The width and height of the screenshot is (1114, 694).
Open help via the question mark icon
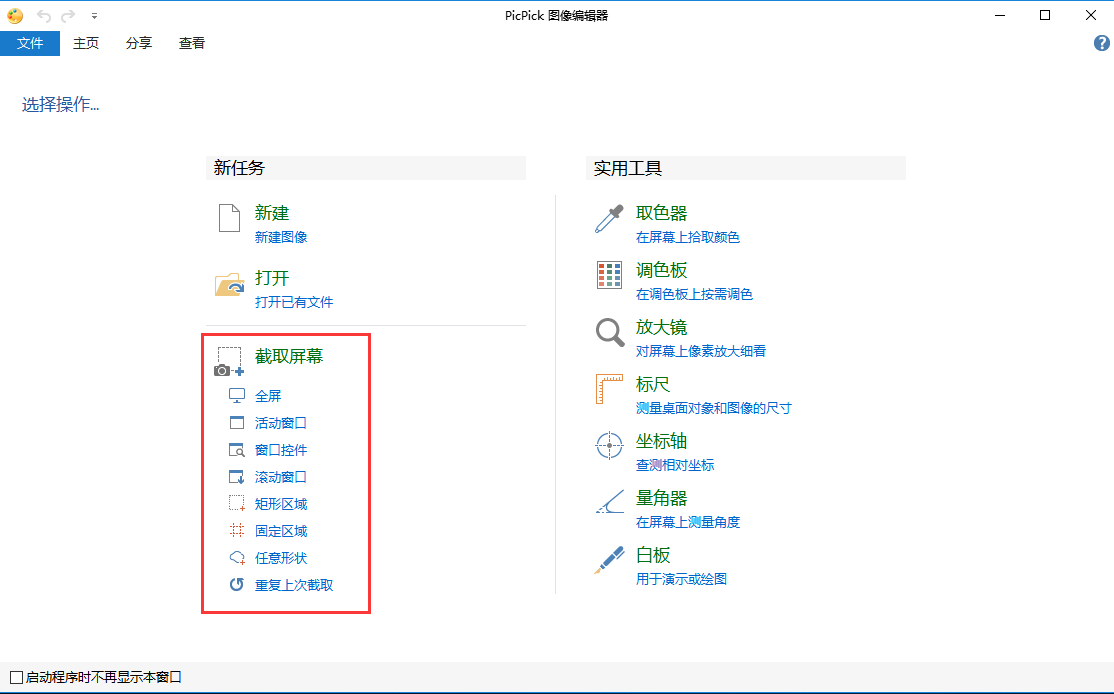click(x=1100, y=43)
